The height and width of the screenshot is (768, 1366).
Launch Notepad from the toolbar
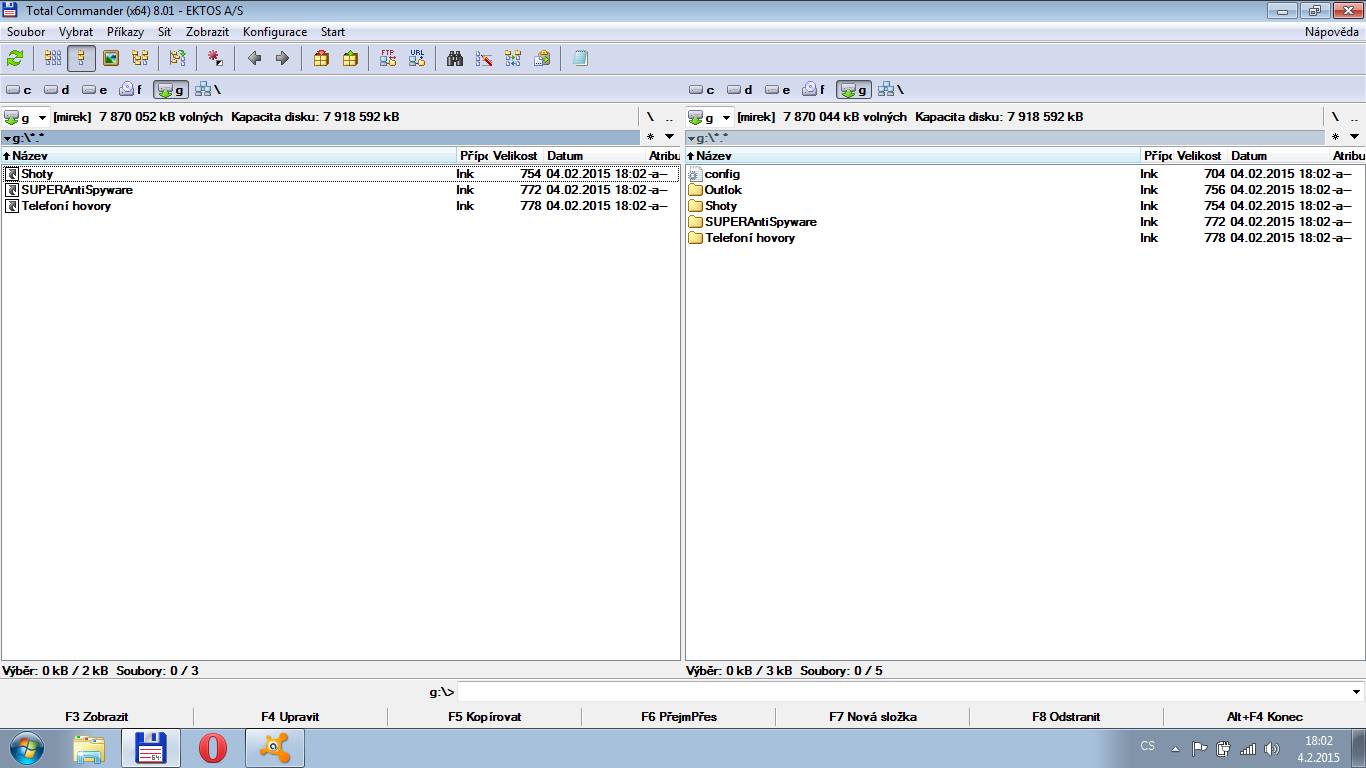point(580,58)
